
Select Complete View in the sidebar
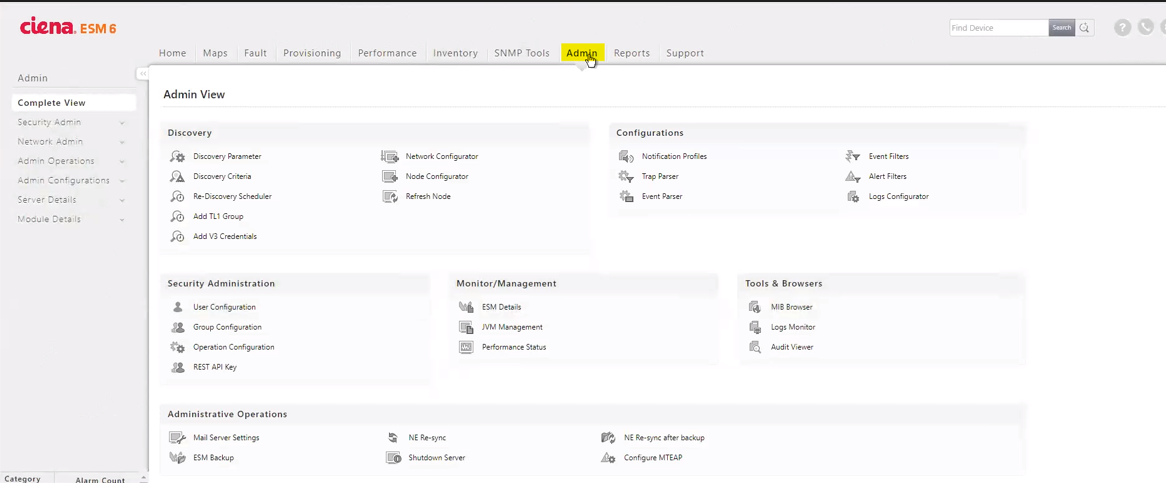tap(74, 103)
